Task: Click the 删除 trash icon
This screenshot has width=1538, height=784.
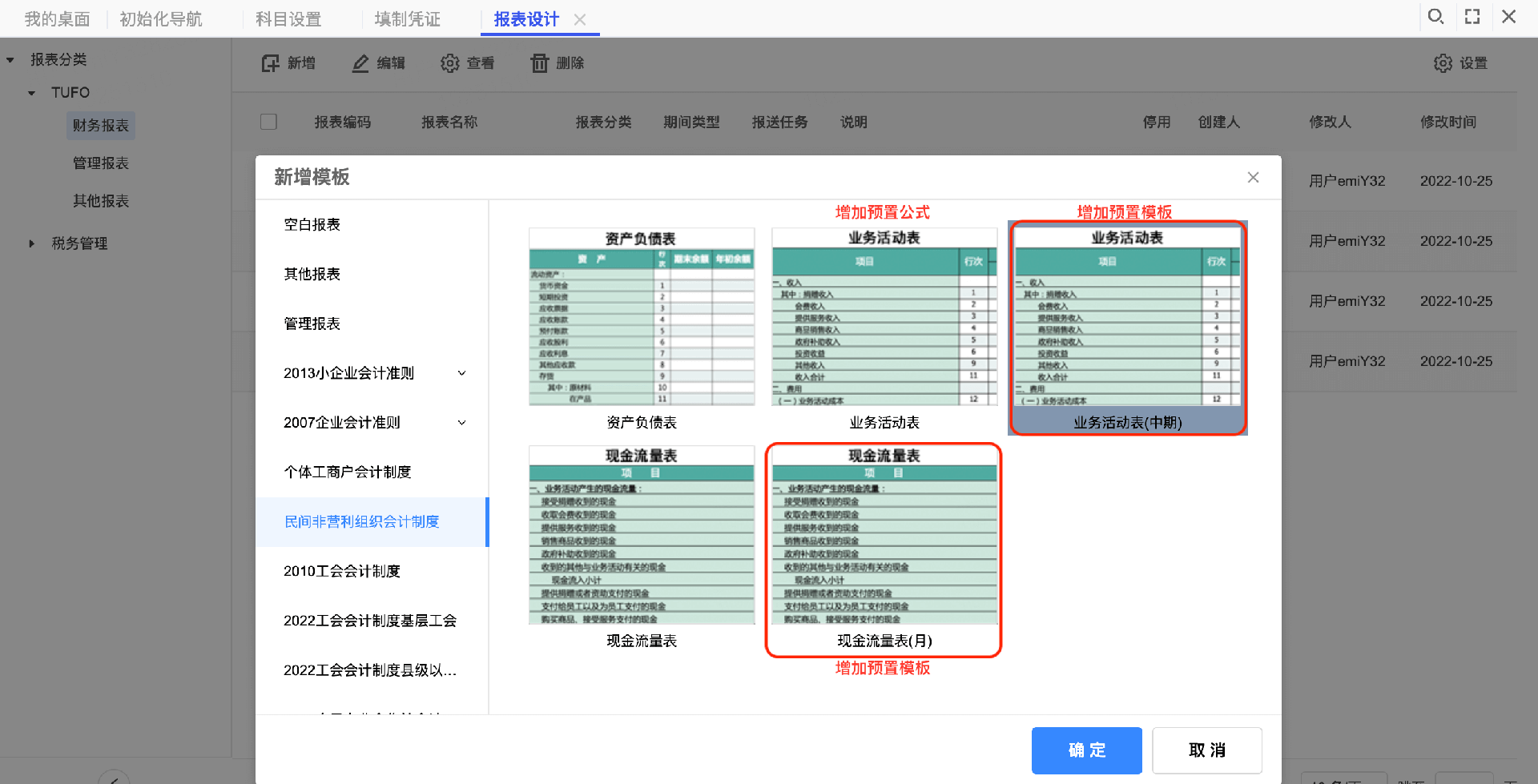Action: click(x=540, y=63)
